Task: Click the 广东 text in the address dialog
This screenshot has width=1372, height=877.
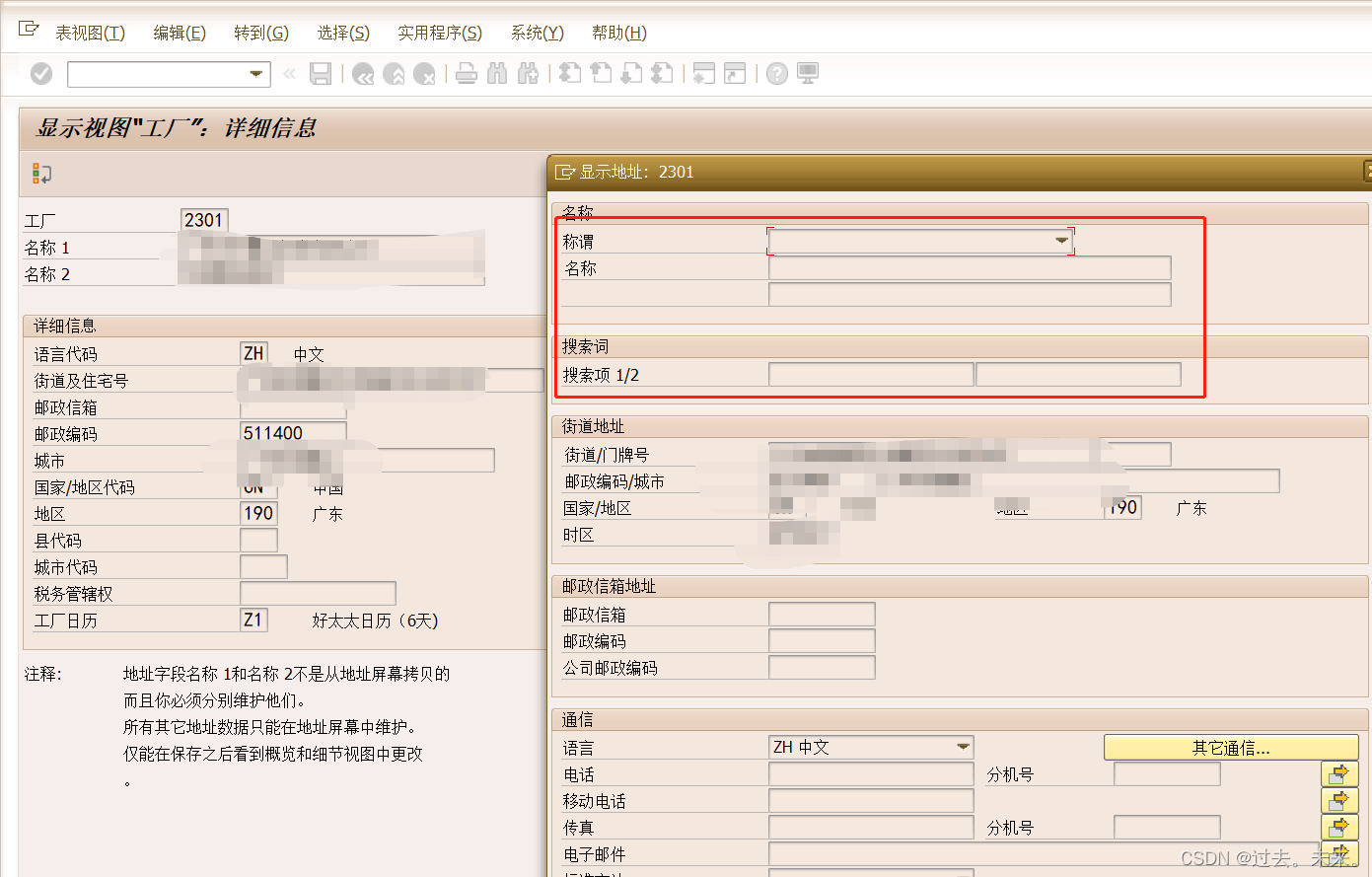Action: [1191, 509]
